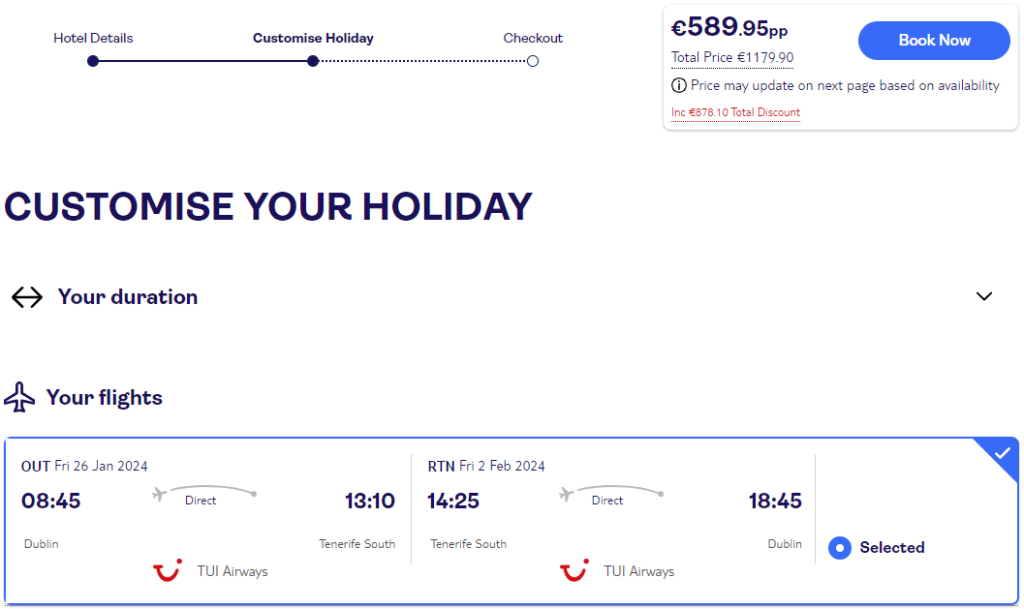
Task: Click the airplane icon beside Your flights
Action: (20, 397)
